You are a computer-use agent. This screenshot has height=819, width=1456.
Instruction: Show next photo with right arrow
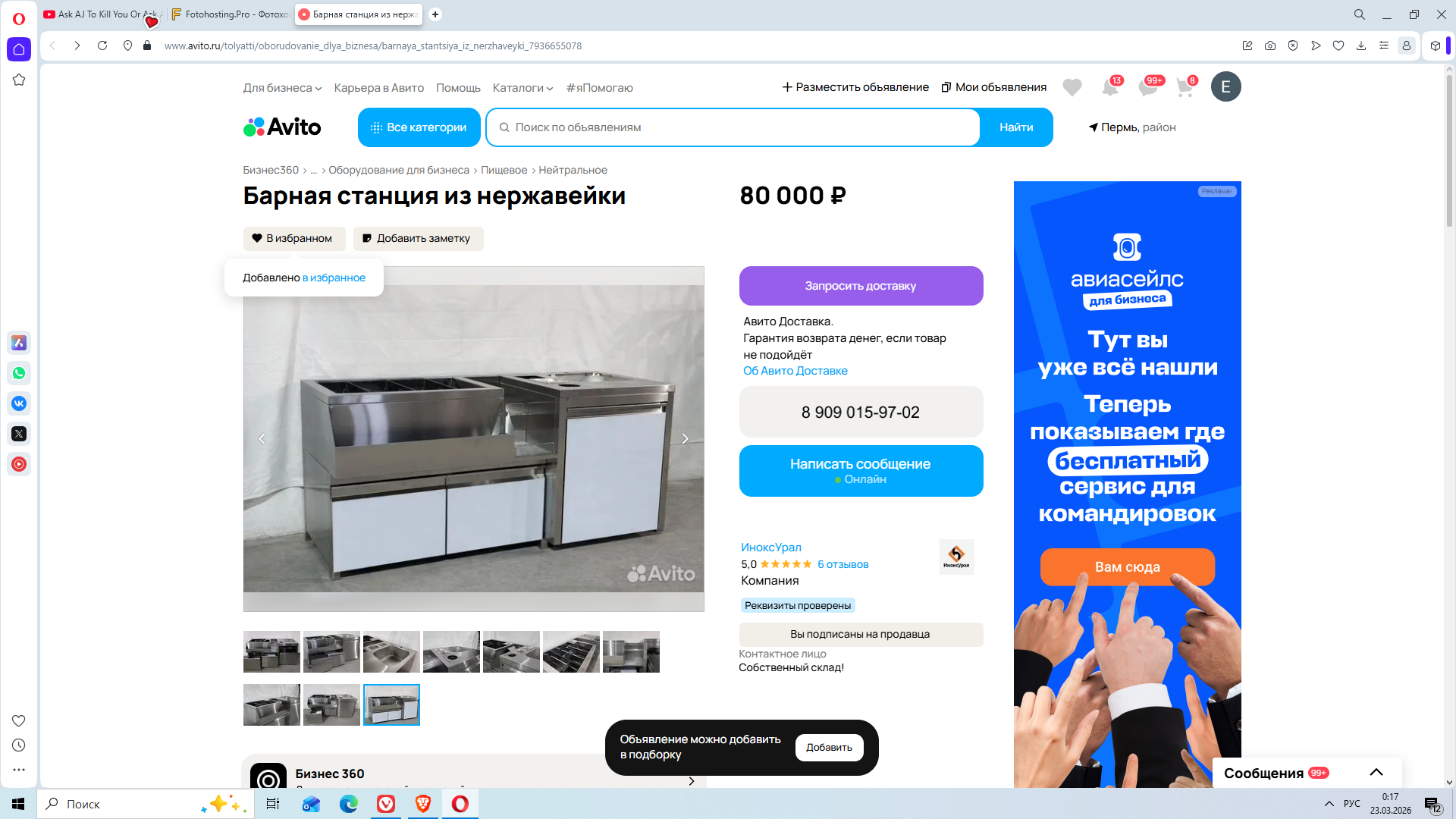tap(685, 438)
